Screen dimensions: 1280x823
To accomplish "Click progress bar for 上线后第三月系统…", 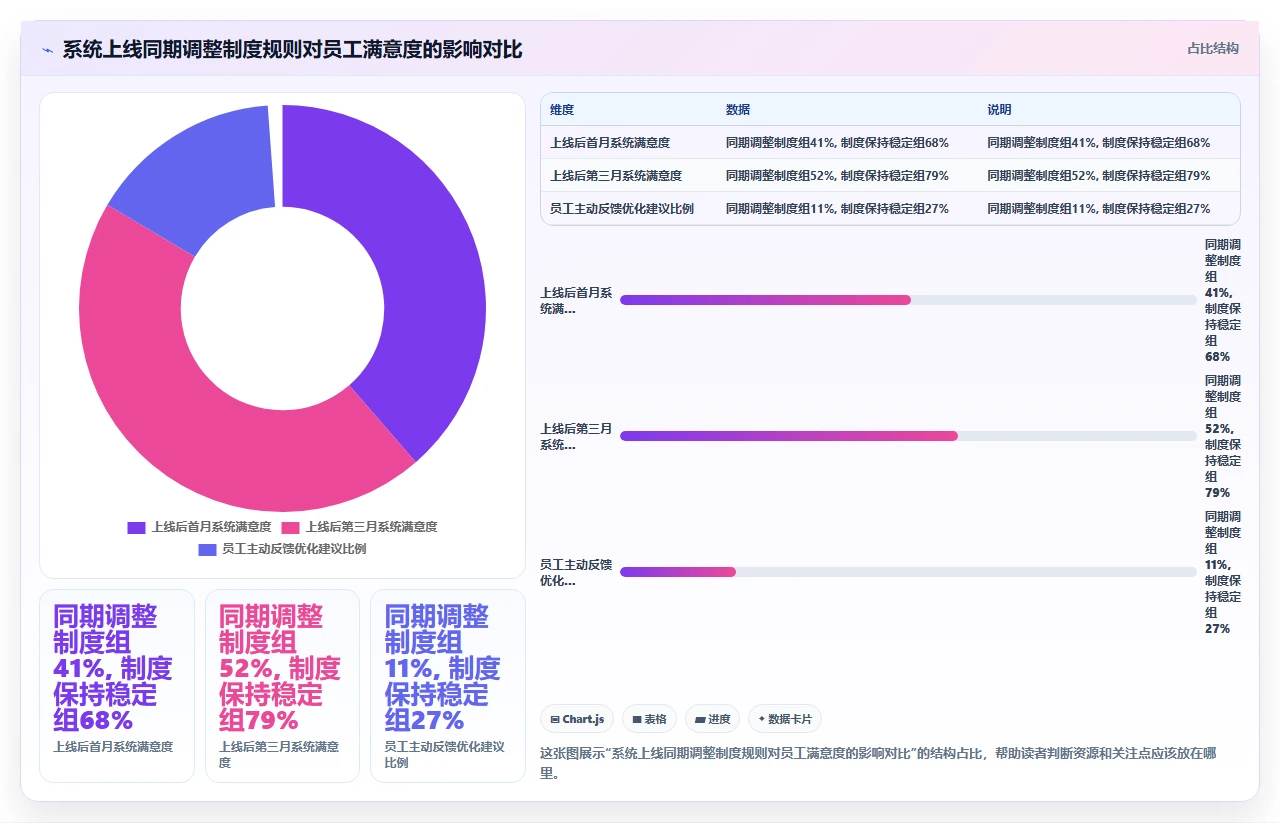I will coord(908,436).
